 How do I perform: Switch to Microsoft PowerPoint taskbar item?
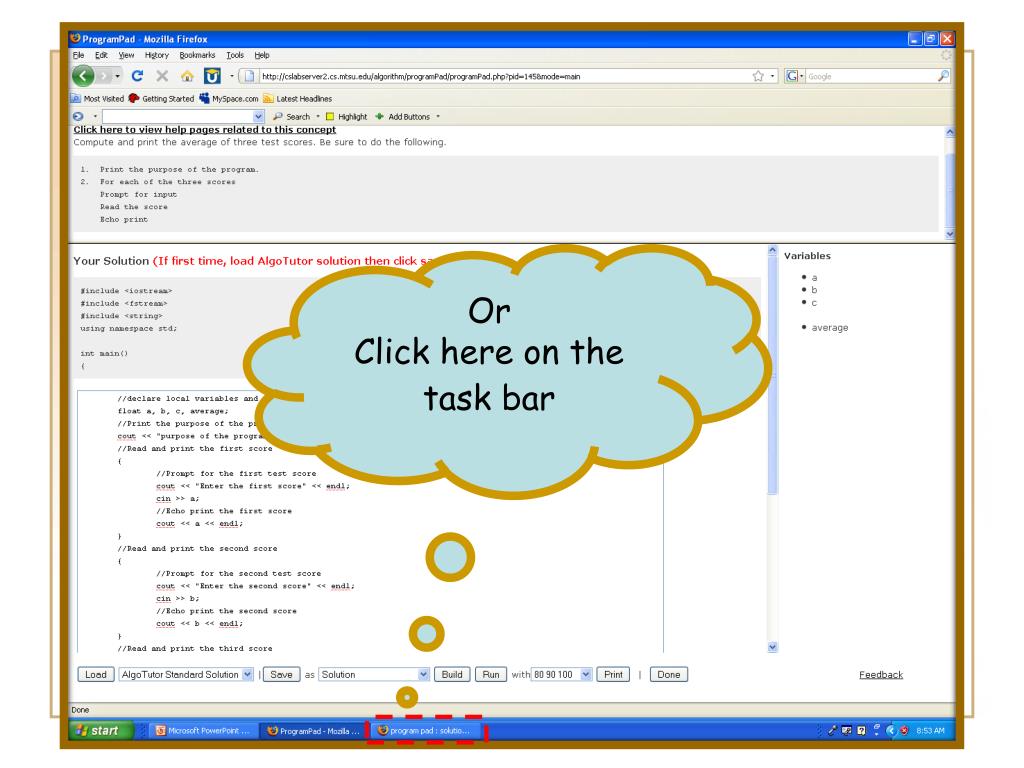[203, 731]
